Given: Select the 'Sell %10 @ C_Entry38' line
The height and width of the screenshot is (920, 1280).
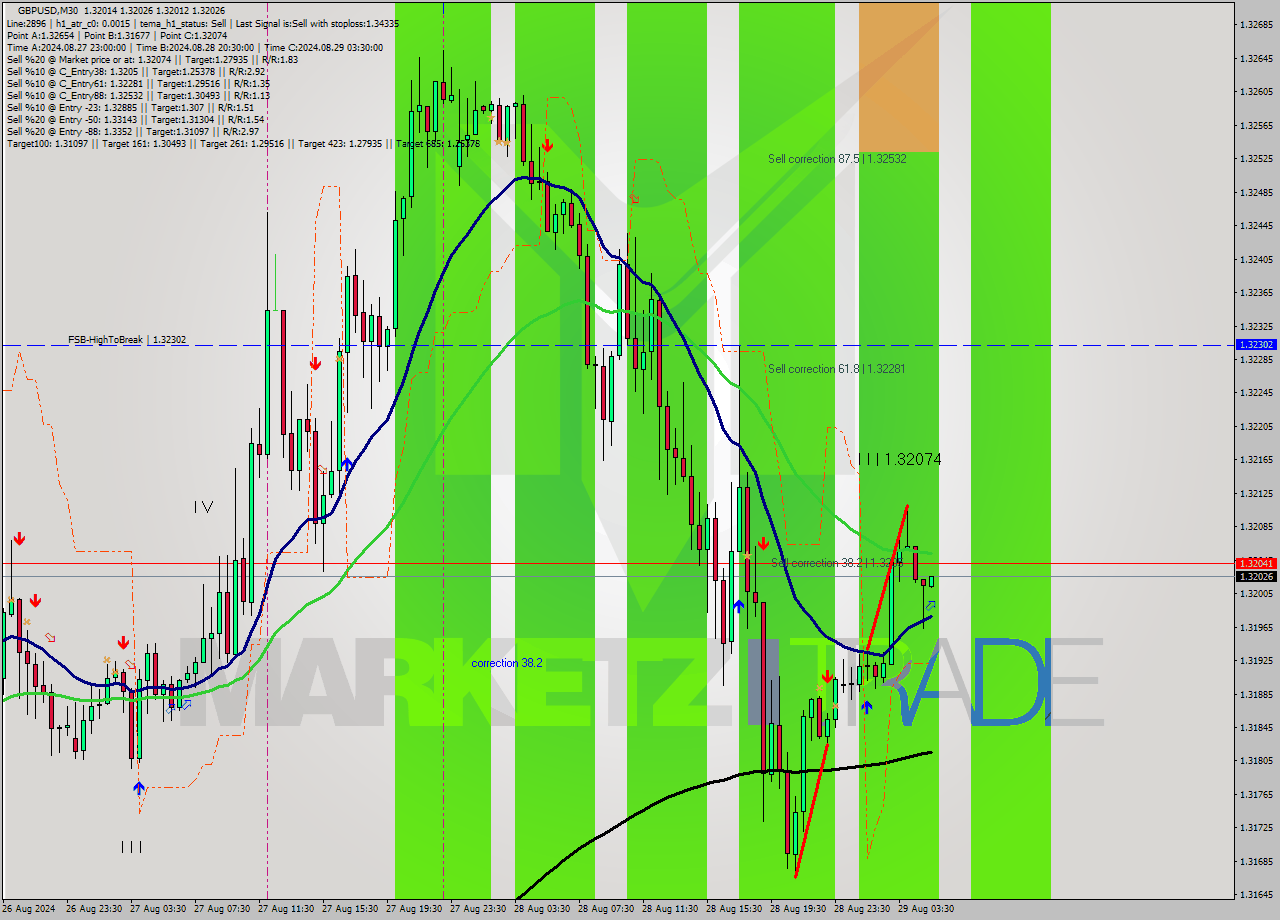Looking at the screenshot, I should click(136, 72).
